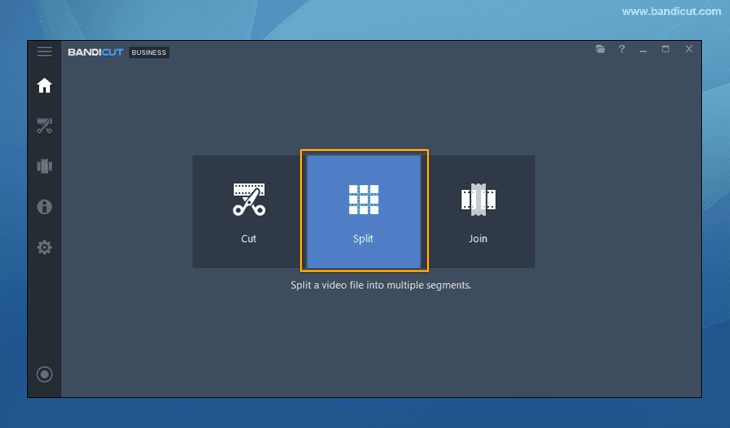Minimize the Bandicut window
This screenshot has width=730, height=428.
tap(643, 49)
